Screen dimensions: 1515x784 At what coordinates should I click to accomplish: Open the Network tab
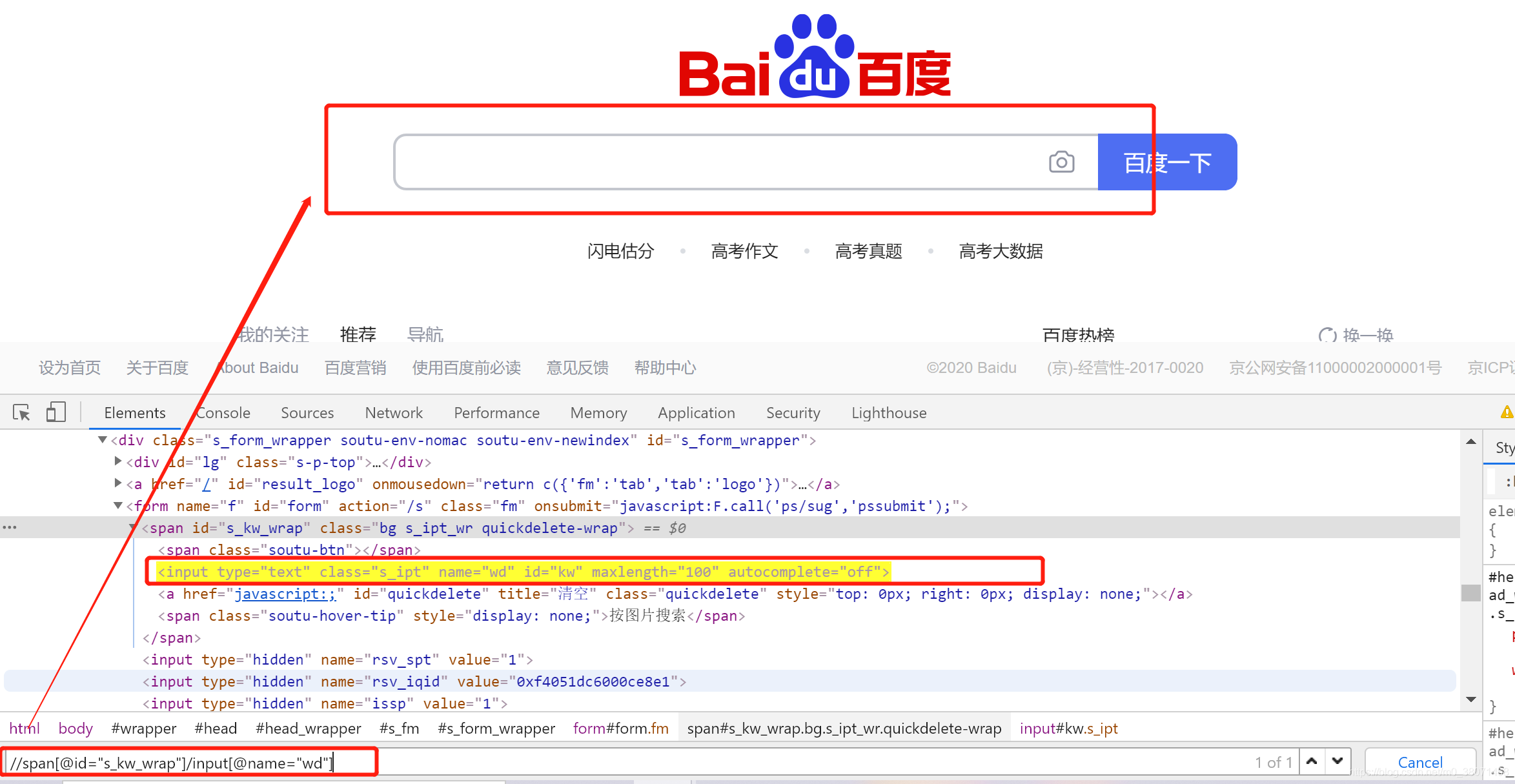tap(394, 413)
